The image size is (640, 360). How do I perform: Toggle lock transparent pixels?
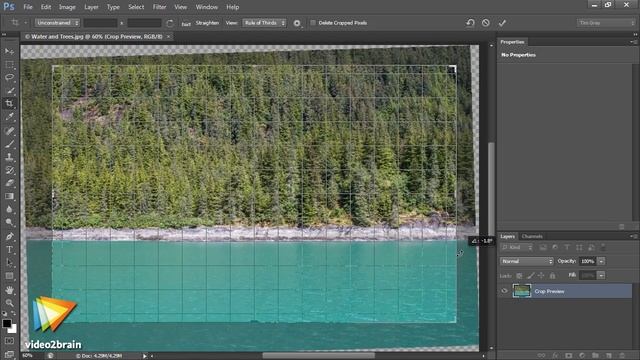[519, 276]
